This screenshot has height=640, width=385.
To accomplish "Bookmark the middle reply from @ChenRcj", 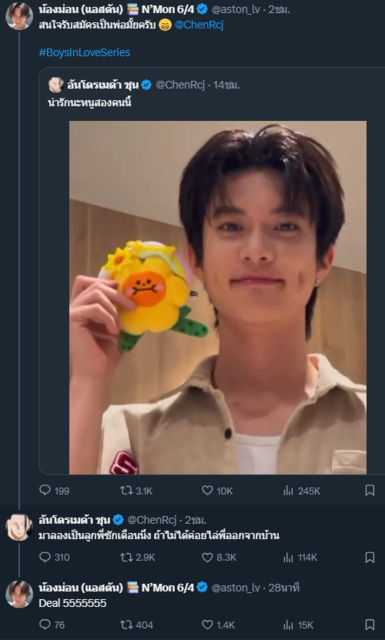I will click(369, 557).
